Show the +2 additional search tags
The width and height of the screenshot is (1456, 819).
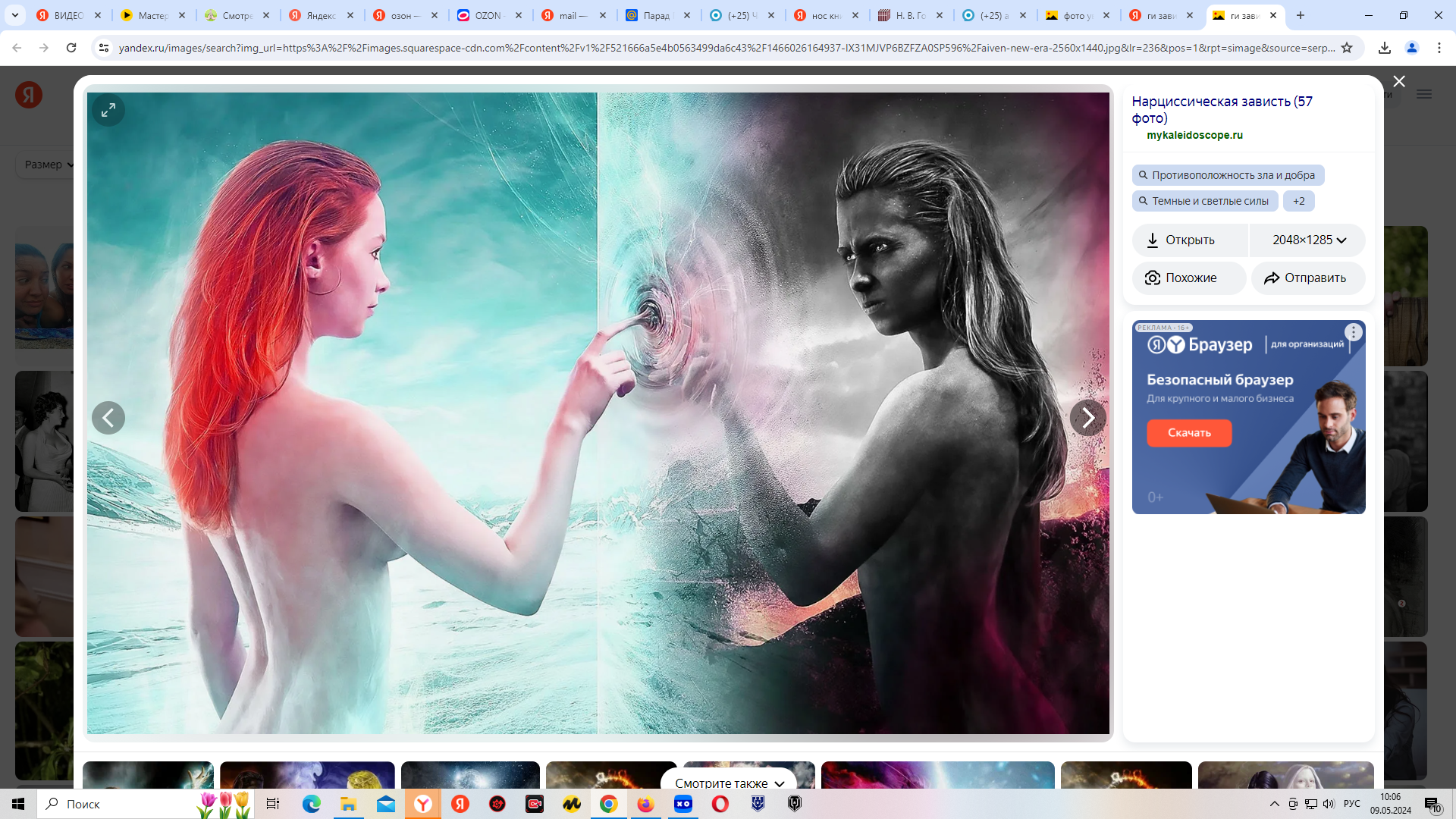click(x=1299, y=201)
